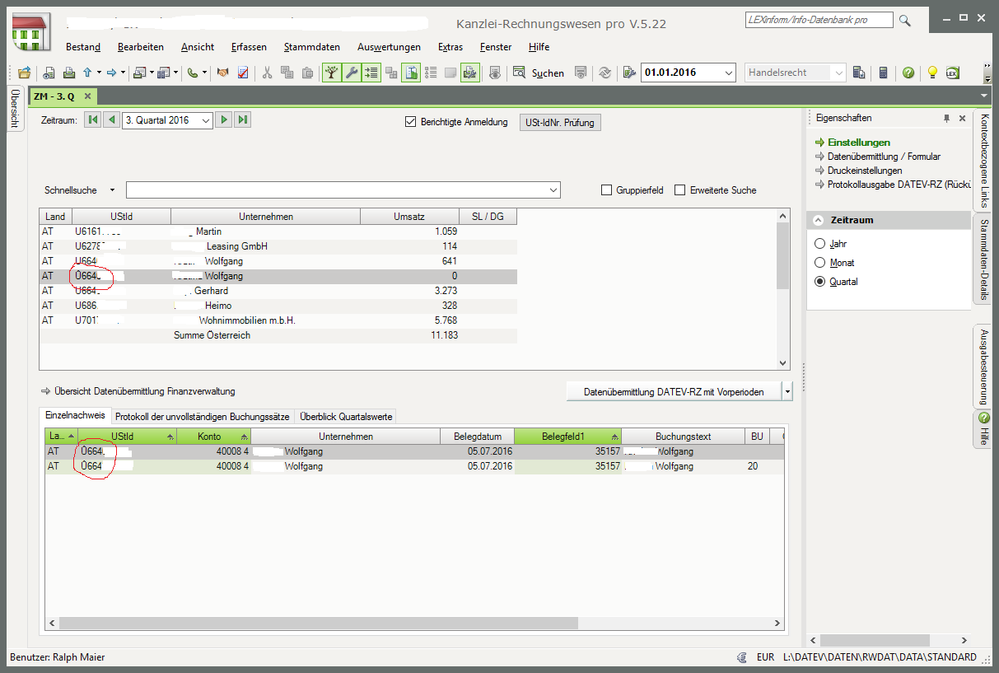This screenshot has height=673, width=999.
Task: Uncheck Berichtigte Anmeldung checkbox
Action: (410, 122)
